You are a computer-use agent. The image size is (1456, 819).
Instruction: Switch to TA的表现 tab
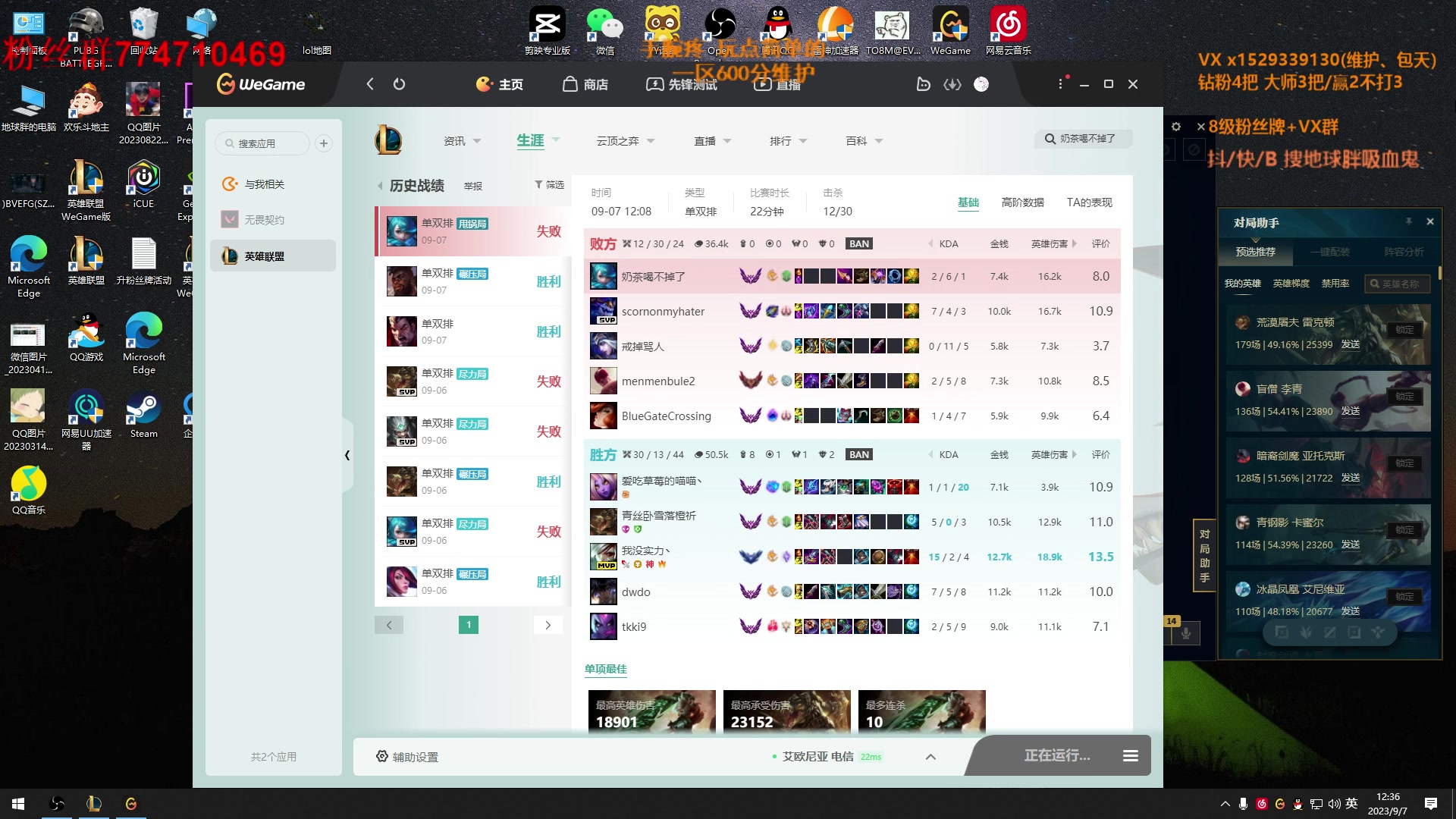point(1089,202)
